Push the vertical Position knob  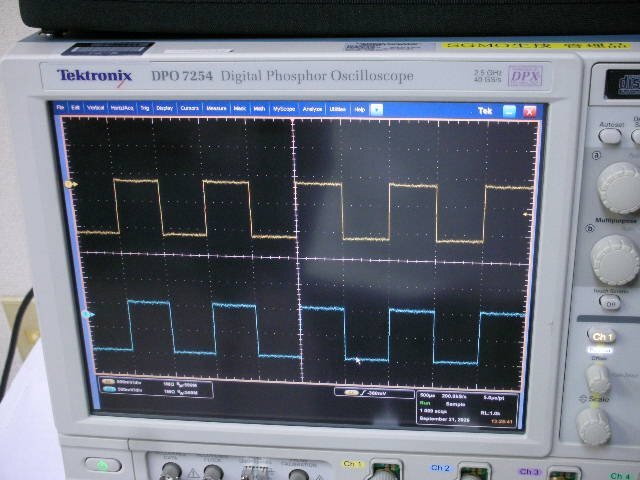click(598, 378)
